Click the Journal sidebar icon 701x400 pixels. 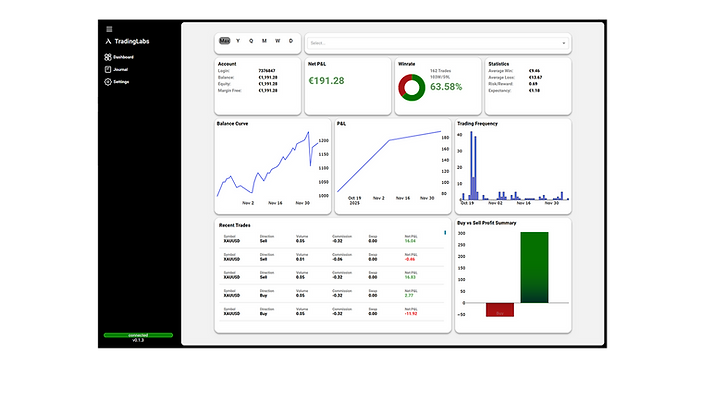108,69
